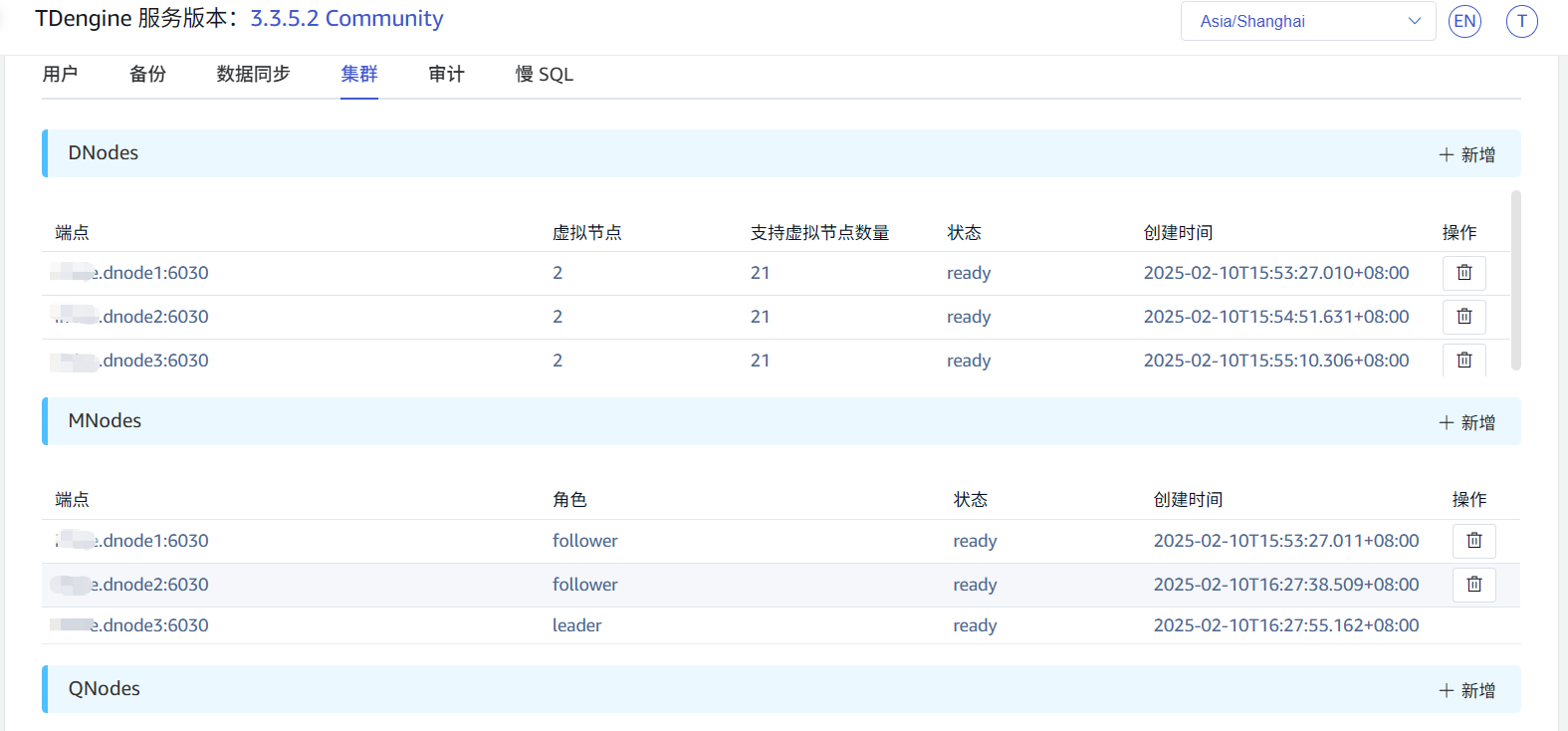1568x731 pixels.
Task: Select the dnode2:6030 endpoint in DNodes
Action: (x=130, y=317)
